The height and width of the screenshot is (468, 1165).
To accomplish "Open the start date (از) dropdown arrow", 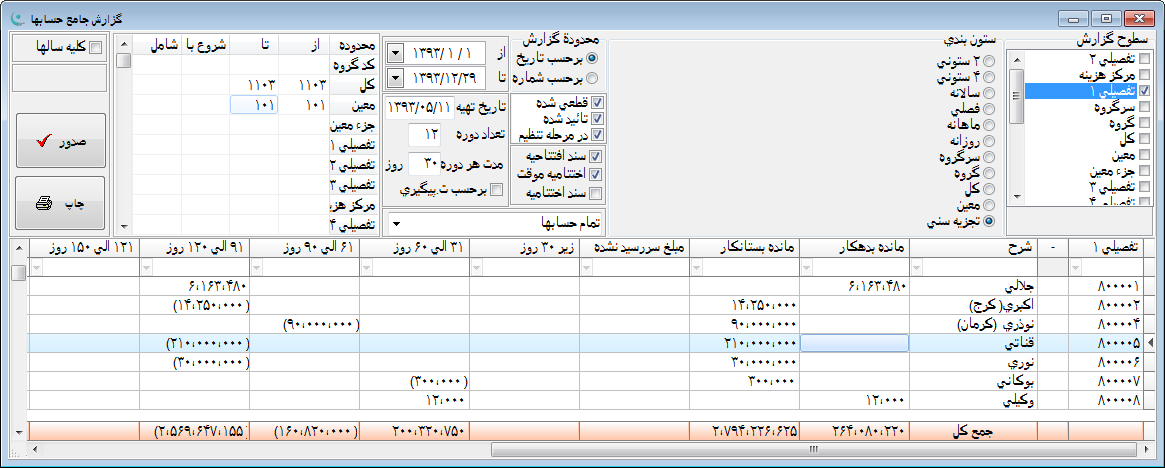I will pyautogui.click(x=395, y=52).
